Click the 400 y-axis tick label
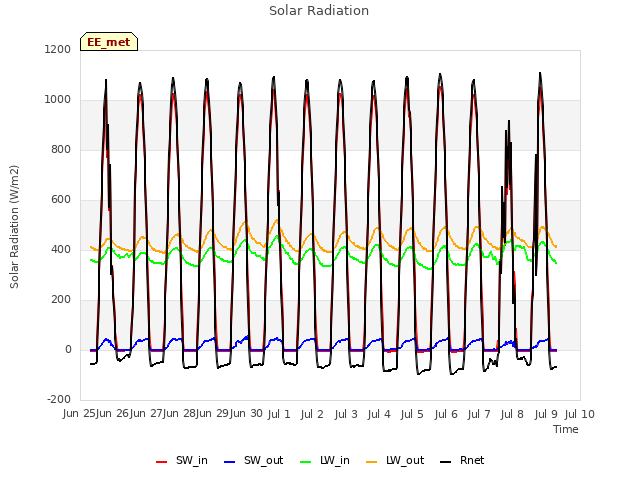640x480 pixels. click(61, 249)
